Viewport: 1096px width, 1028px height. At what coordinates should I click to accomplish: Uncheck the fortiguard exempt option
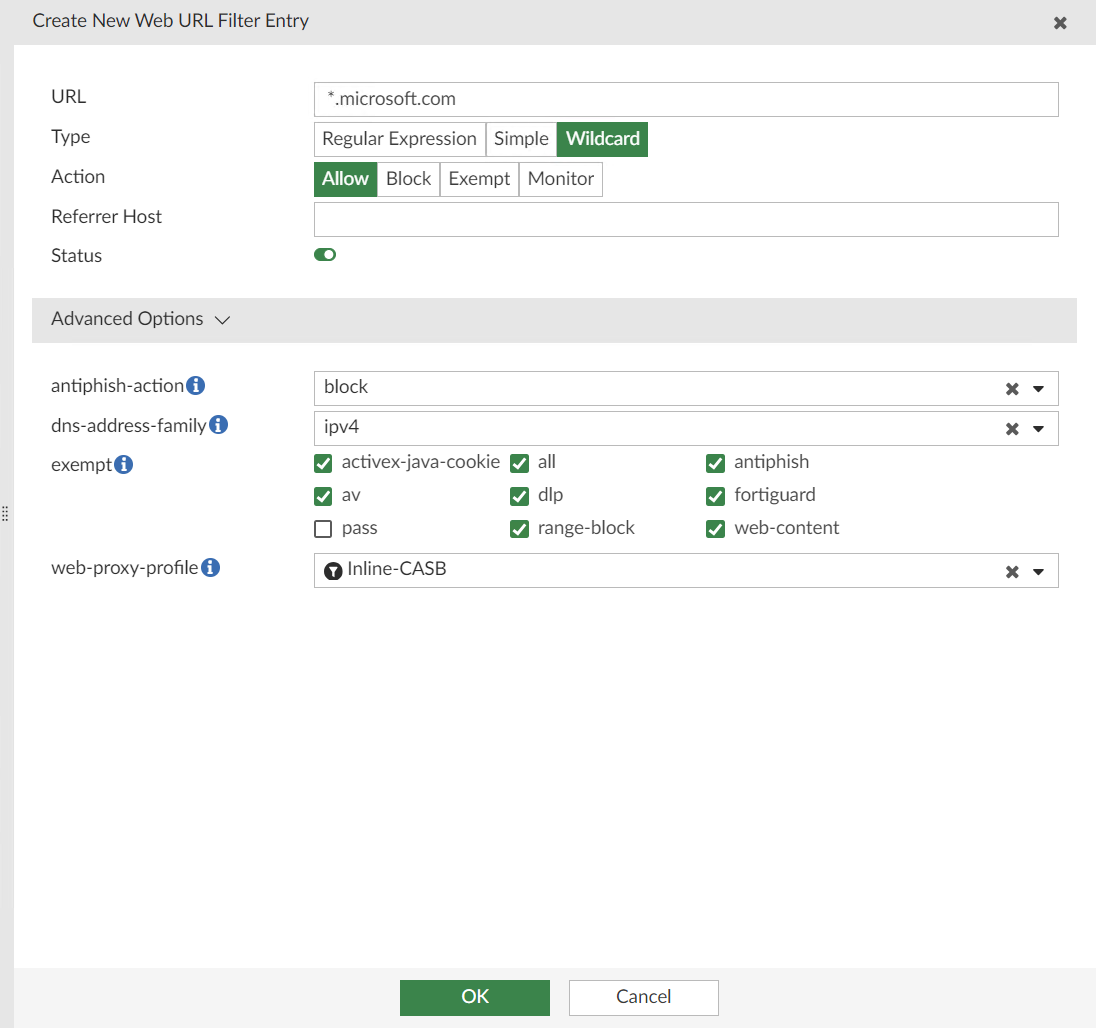(715, 495)
